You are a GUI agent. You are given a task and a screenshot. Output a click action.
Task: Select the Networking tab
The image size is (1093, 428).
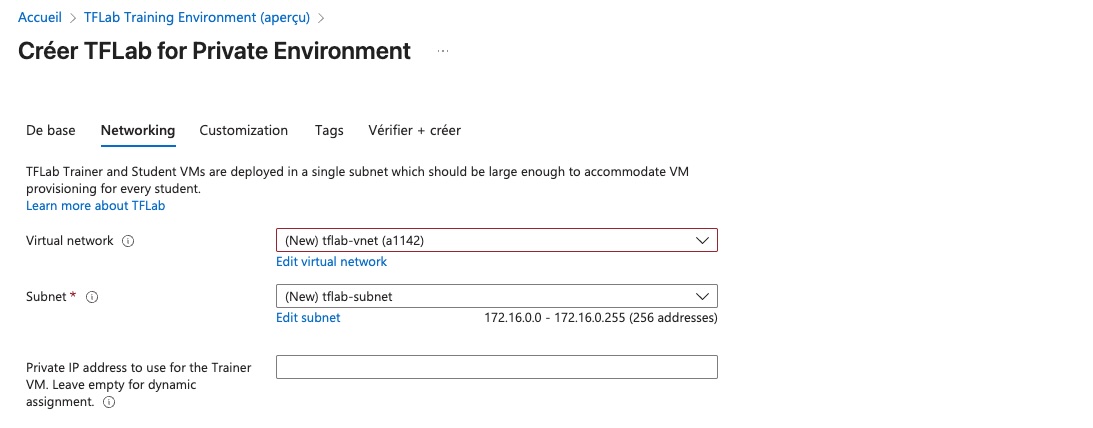[138, 130]
